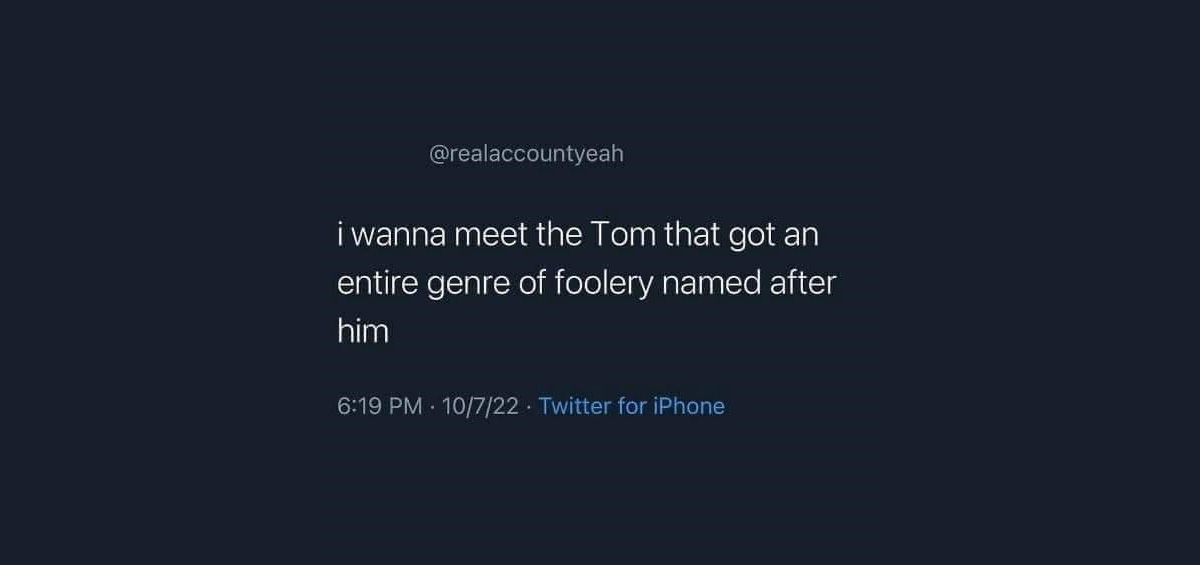Click "PM" in the tweet timestamp
Screen dimensions: 1200x565
(404, 406)
